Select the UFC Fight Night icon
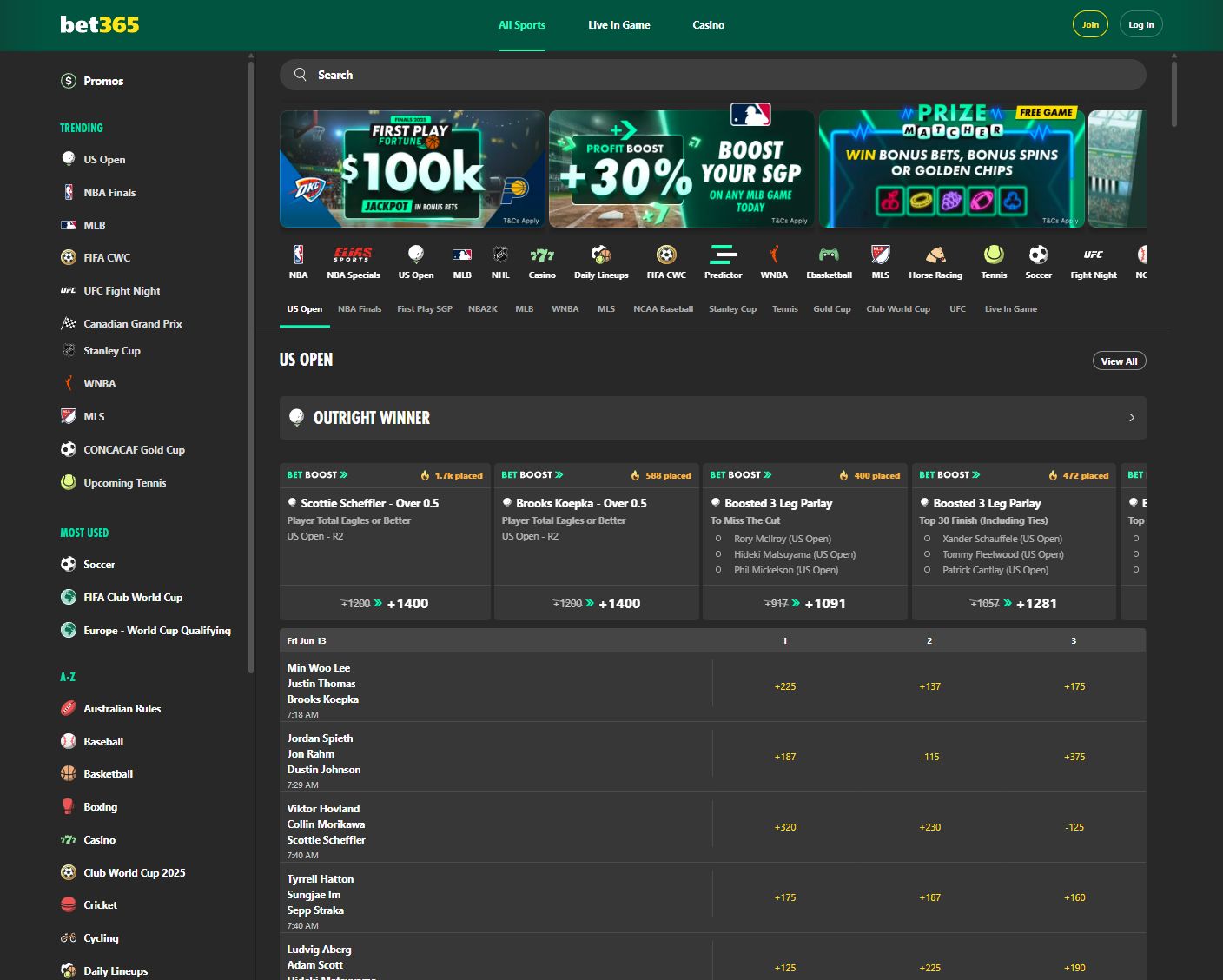Image resolution: width=1223 pixels, height=980 pixels. (1093, 261)
